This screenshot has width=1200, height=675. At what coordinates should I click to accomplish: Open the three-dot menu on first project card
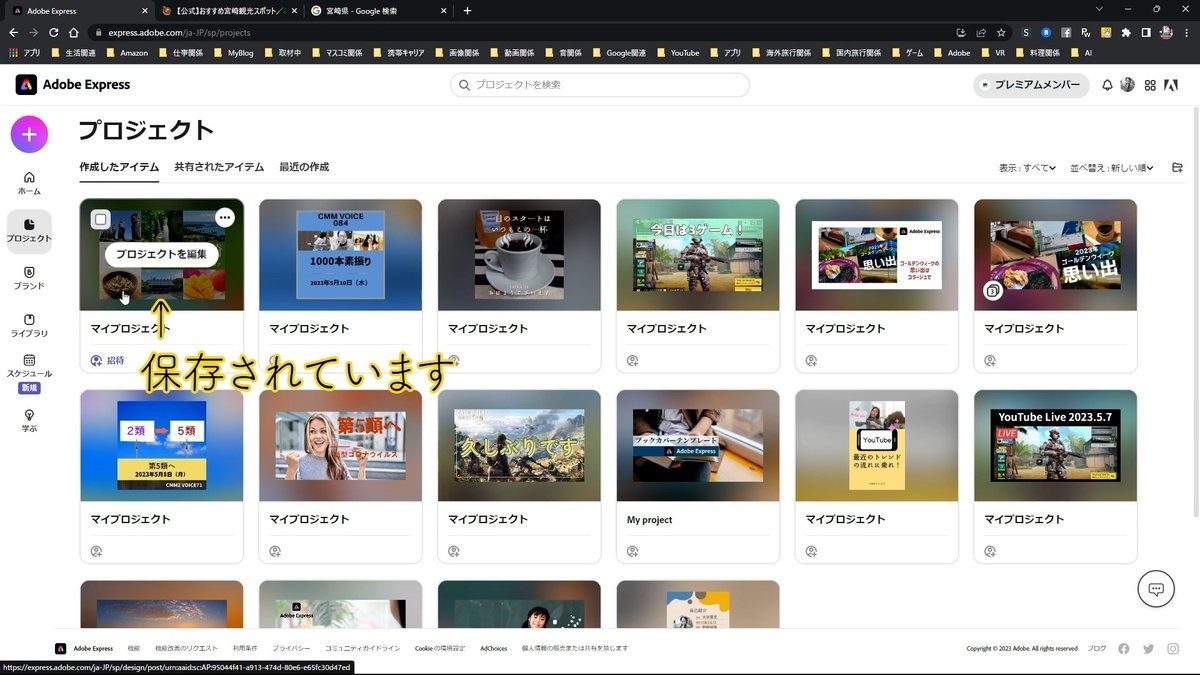(x=225, y=217)
